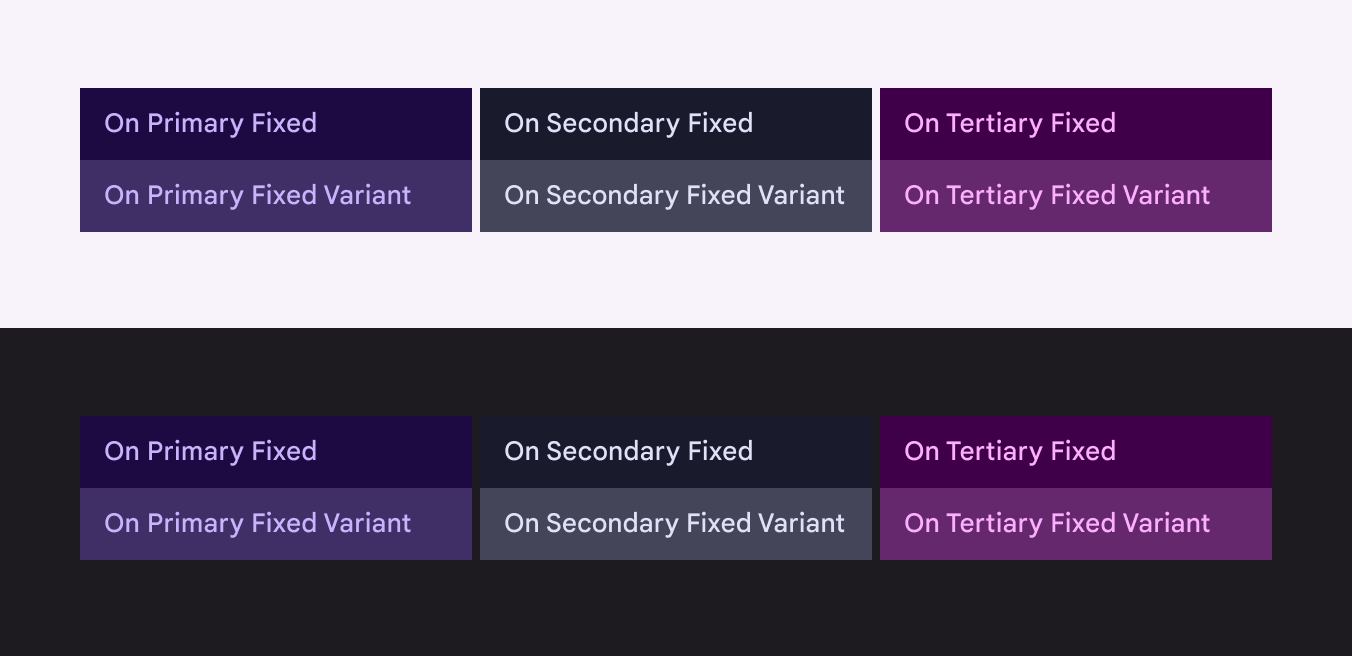Screen dimensions: 1352x656
Task: Choose On Secondary Fixed Variant swatch, light section
Action: coord(858,196)
